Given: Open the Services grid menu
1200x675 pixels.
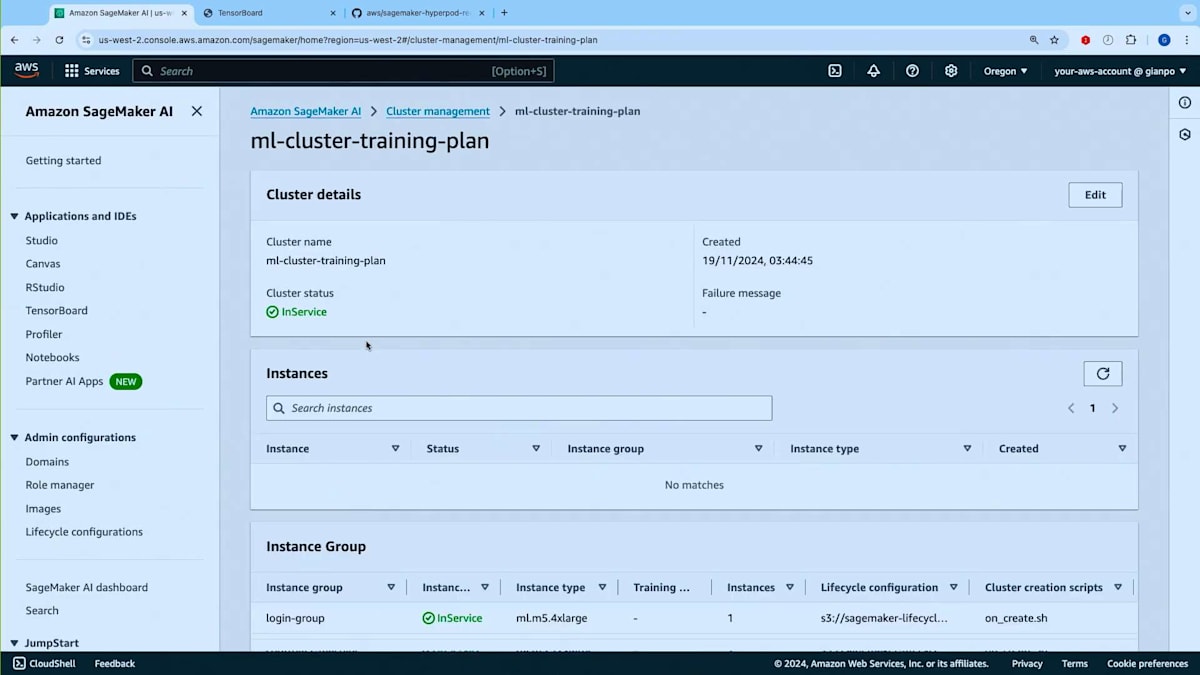Looking at the screenshot, I should point(92,71).
